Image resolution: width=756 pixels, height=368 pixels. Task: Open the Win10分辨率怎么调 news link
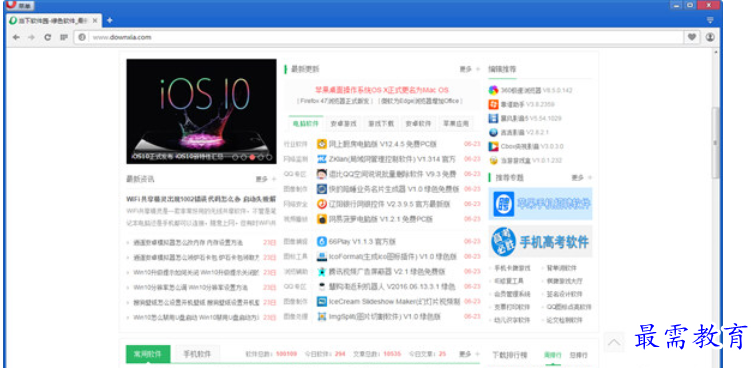tap(191, 287)
